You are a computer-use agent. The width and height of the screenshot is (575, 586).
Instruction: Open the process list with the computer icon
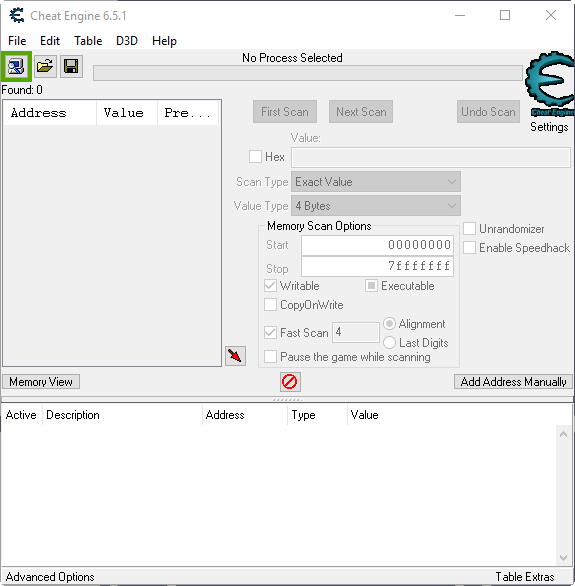[16, 67]
